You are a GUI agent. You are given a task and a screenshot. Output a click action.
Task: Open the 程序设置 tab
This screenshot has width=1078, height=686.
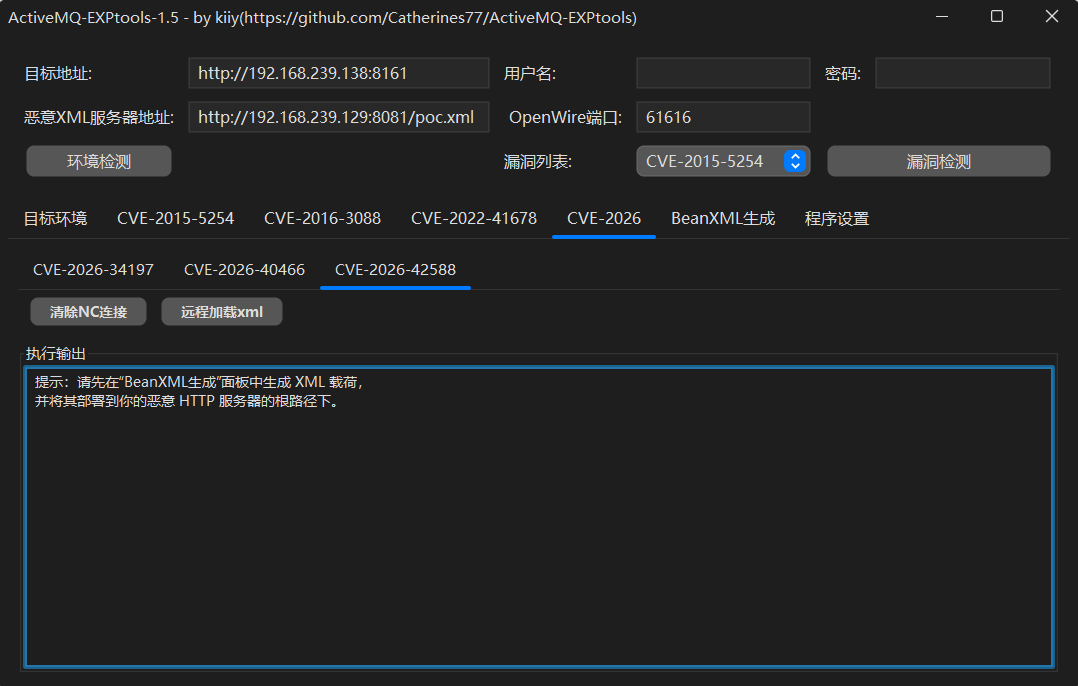tap(837, 219)
